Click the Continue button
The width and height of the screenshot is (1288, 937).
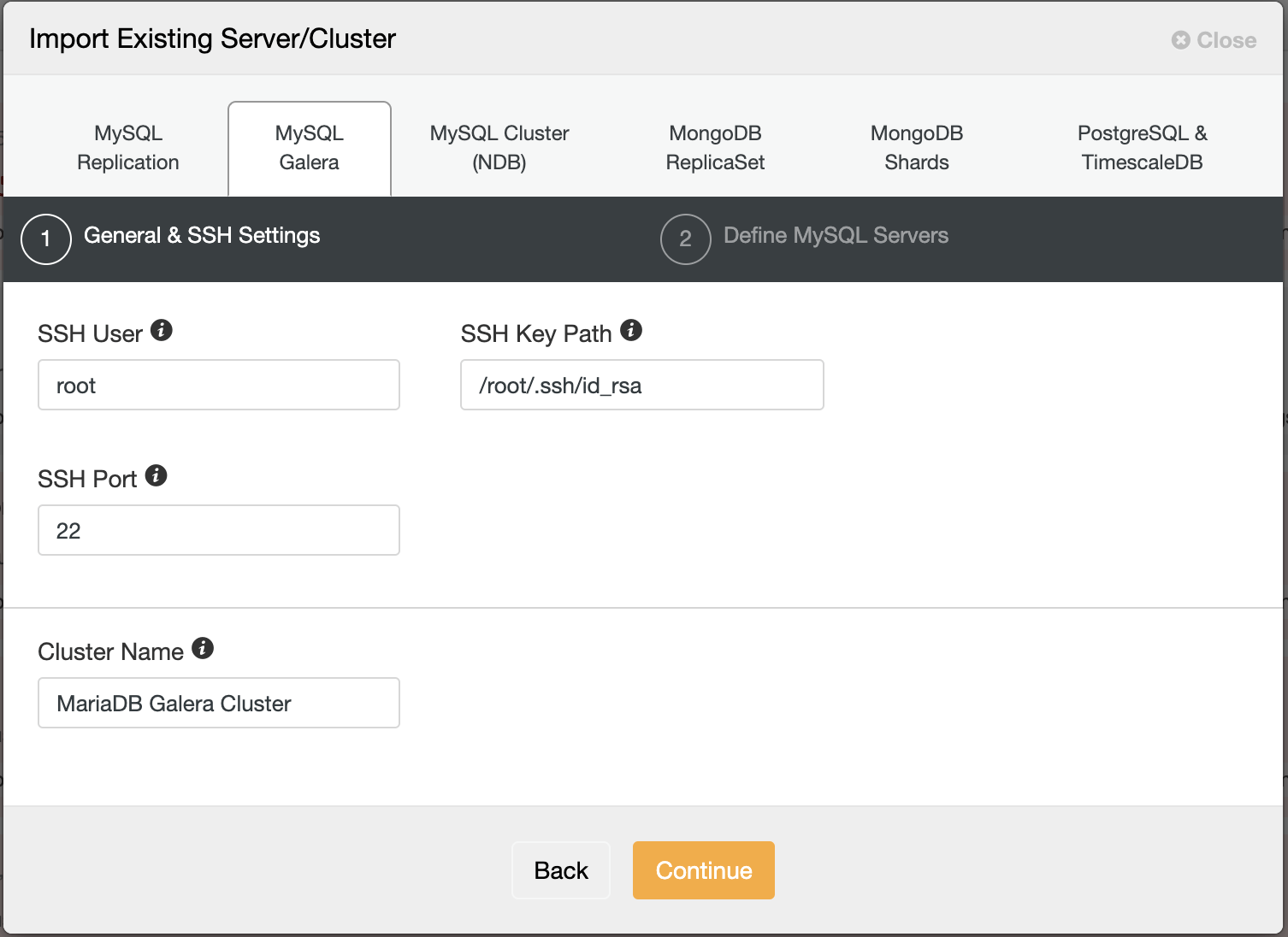coord(703,870)
